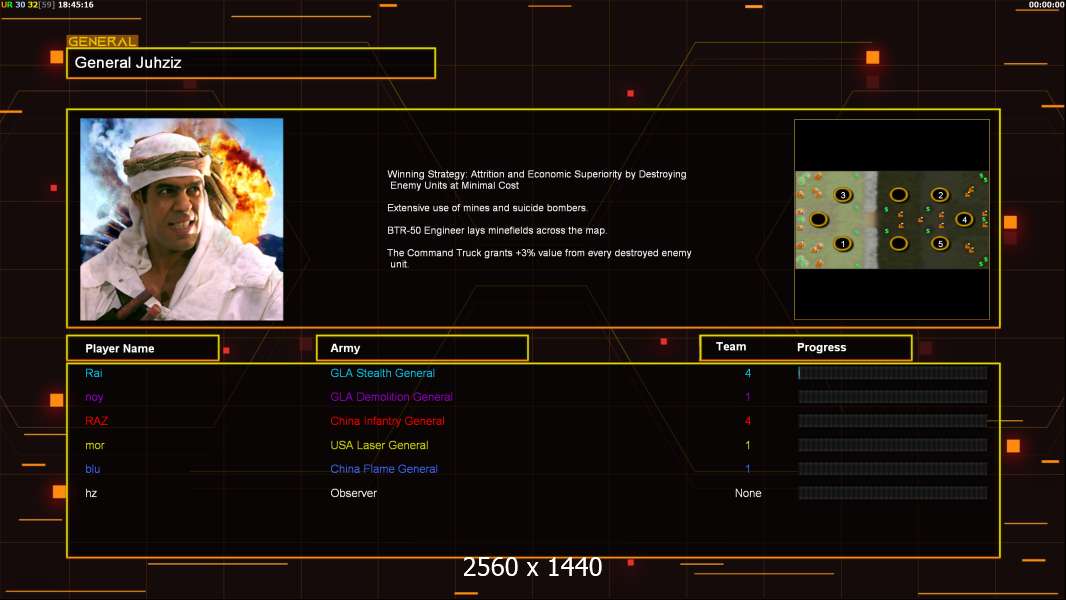Click the 00:00:00 timer display
Viewport: 1066px width, 600px height.
point(1046,5)
